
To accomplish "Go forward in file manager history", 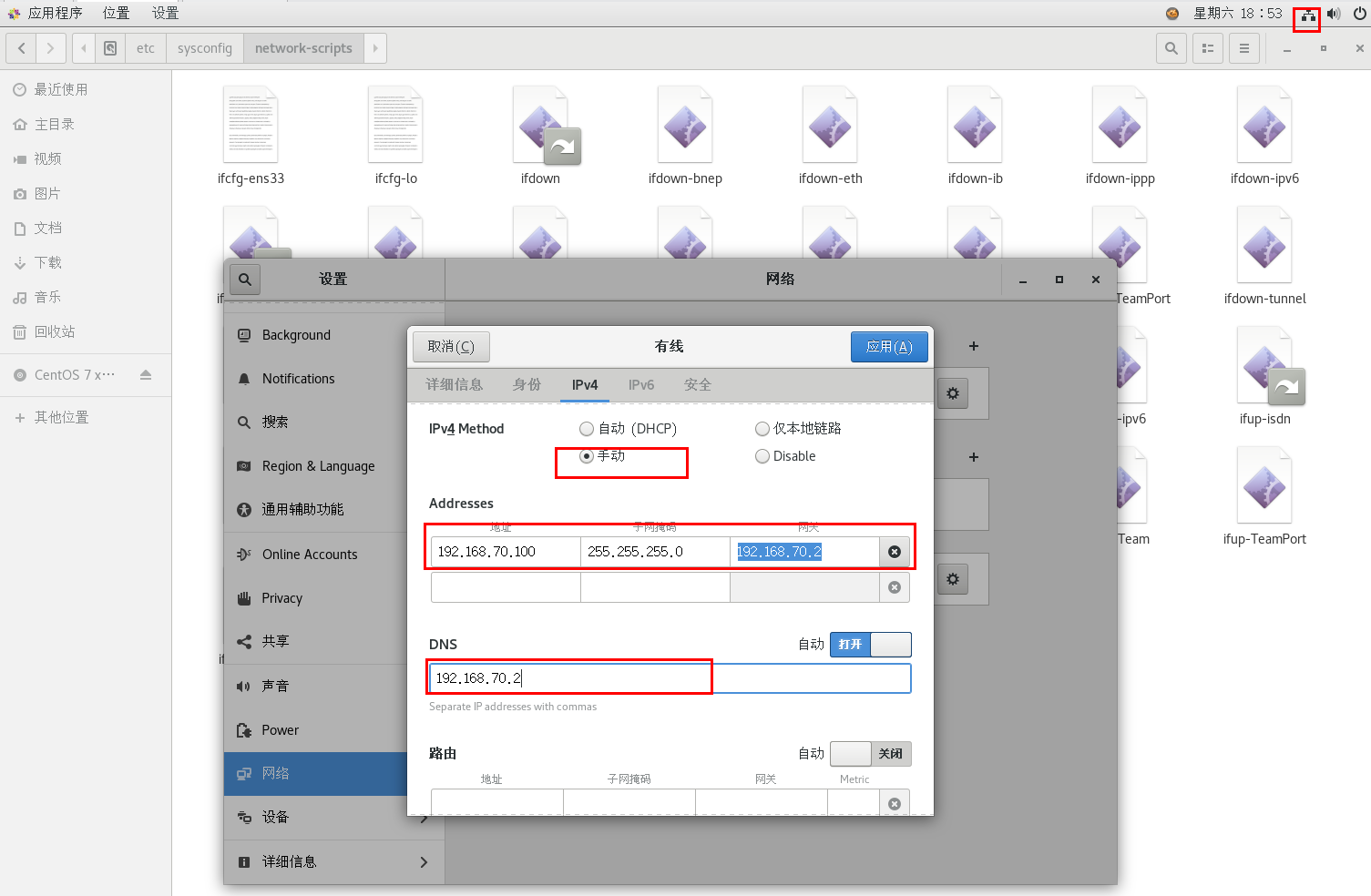I will coord(51,48).
